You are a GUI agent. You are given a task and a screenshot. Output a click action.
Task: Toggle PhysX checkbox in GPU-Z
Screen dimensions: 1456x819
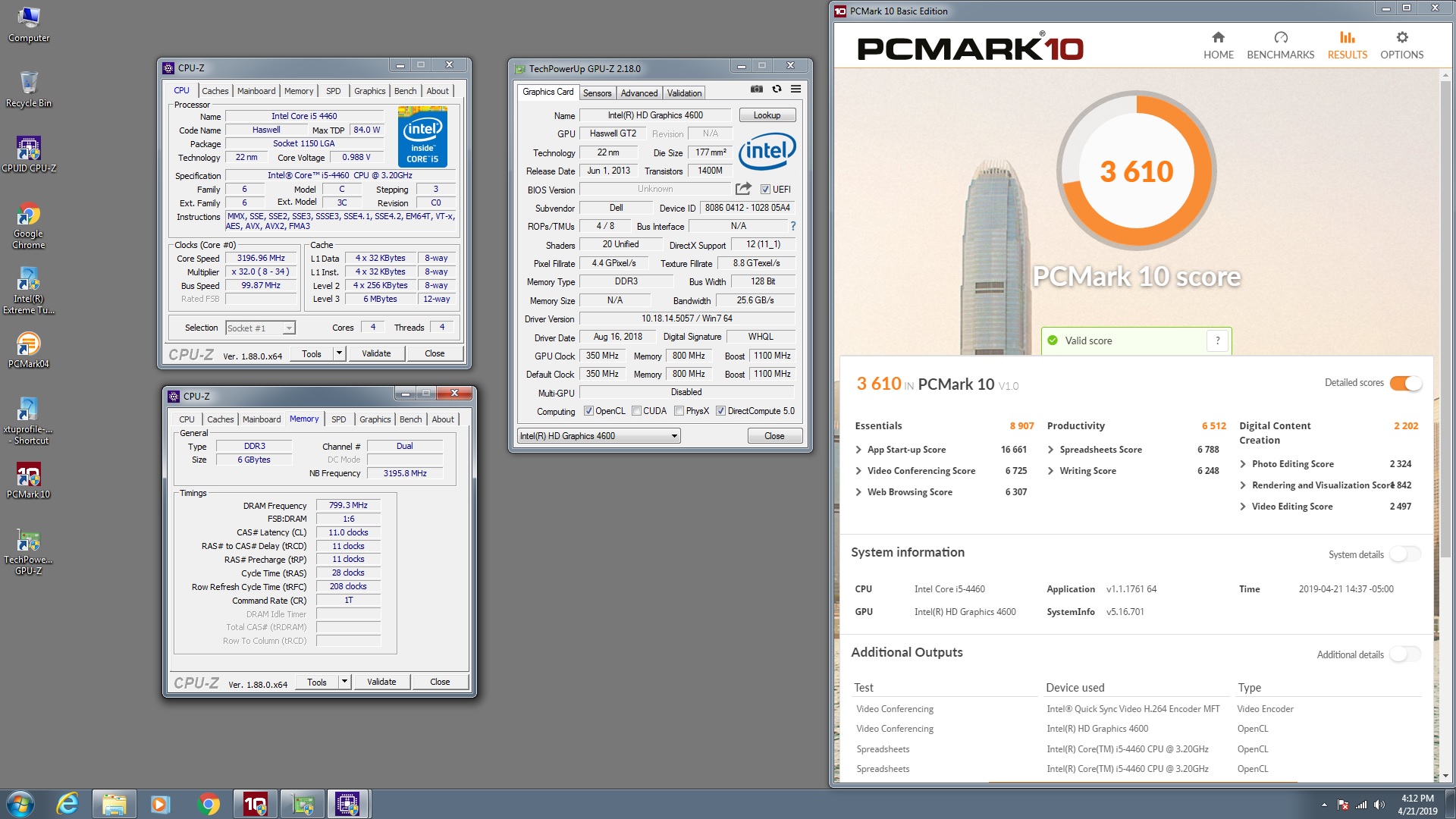[679, 411]
